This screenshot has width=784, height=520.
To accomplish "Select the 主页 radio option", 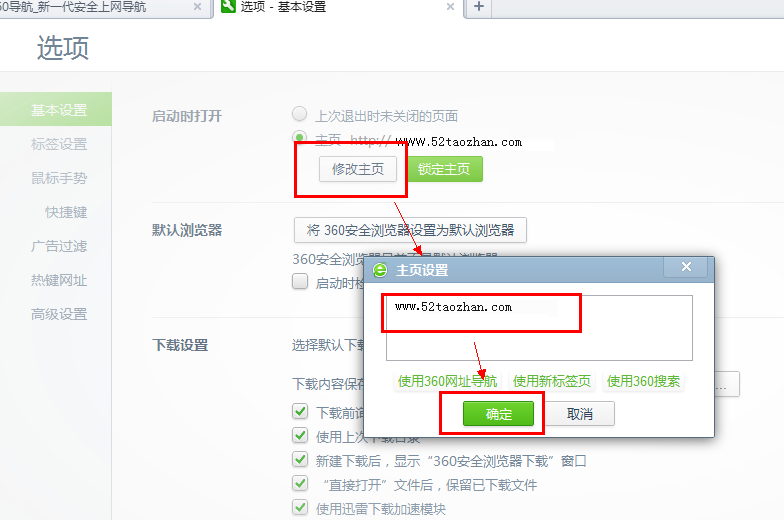I will tap(300, 136).
